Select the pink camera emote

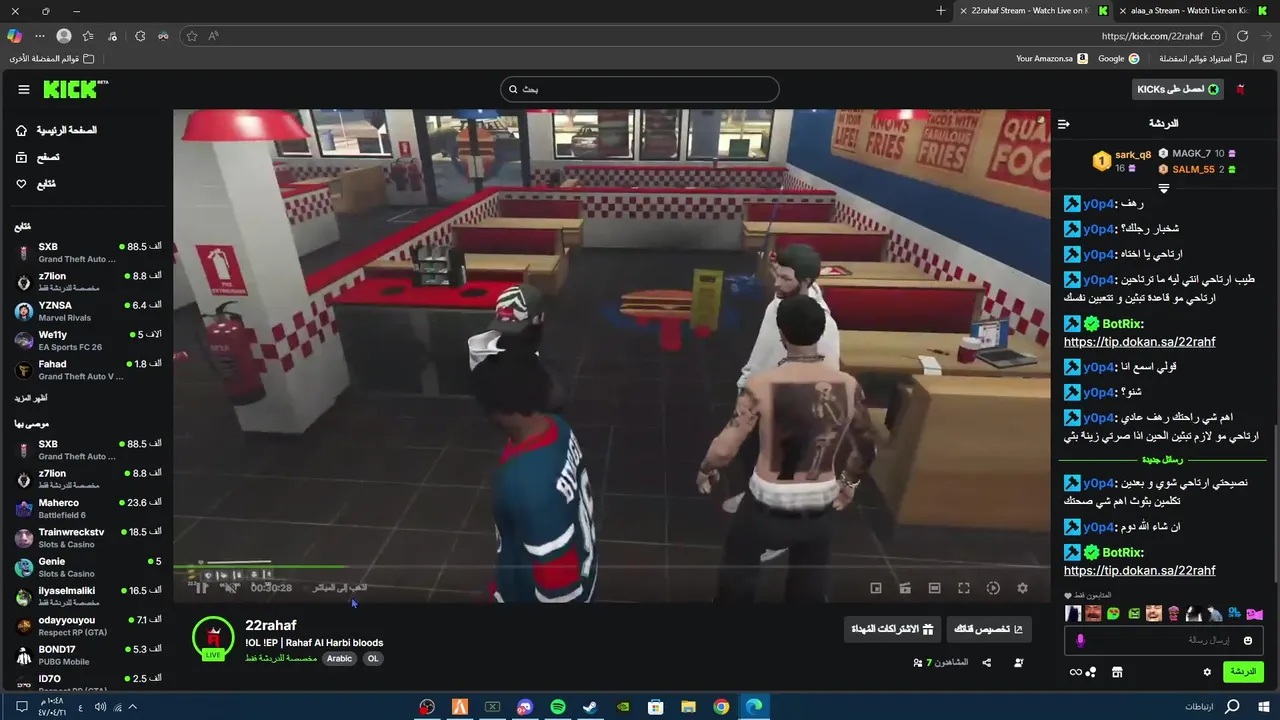tap(1254, 613)
